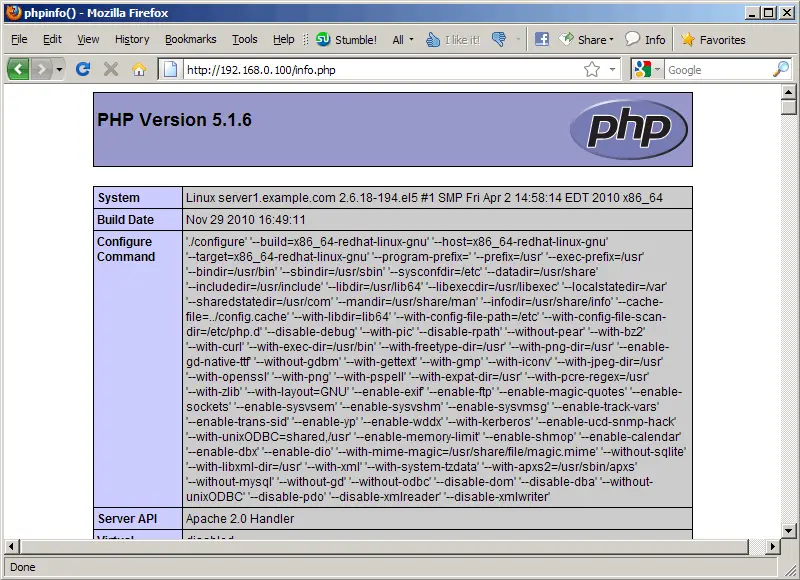
Task: Click the PHP Version 5.1.6 heading
Action: pos(174,120)
